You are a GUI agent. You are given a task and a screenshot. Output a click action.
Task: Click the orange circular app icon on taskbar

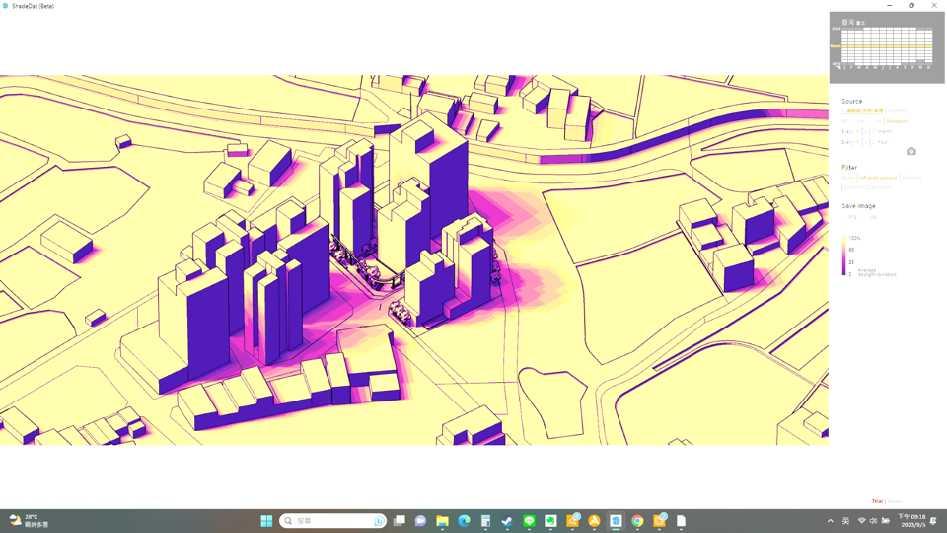[594, 521]
